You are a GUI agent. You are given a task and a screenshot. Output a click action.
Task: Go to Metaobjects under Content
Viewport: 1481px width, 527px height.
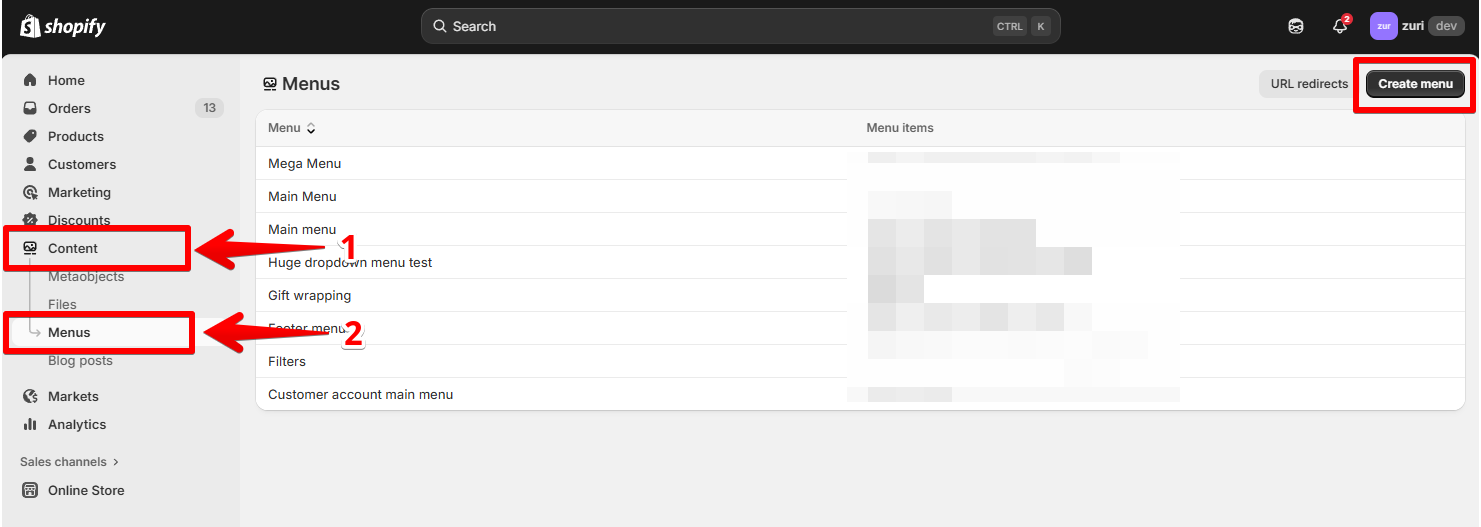(86, 276)
